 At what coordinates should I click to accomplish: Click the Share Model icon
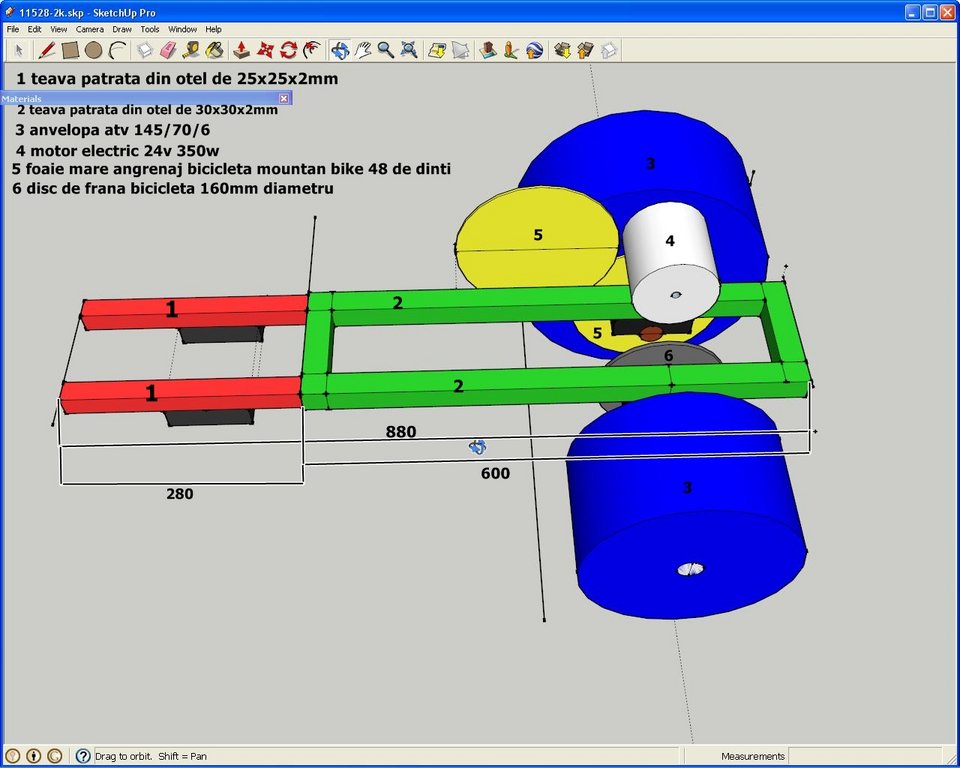(585, 50)
